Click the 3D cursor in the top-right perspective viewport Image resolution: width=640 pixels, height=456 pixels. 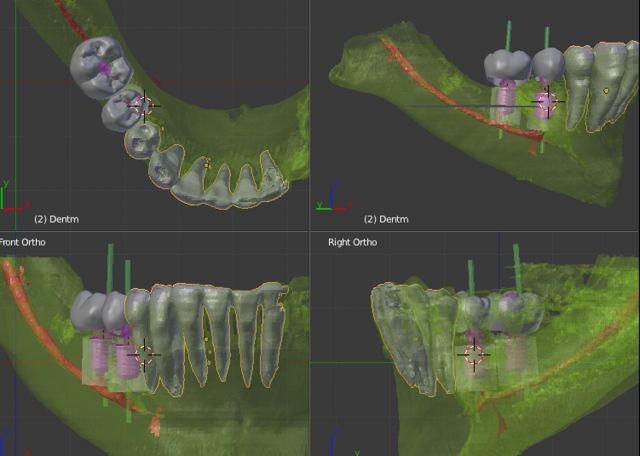[547, 101]
